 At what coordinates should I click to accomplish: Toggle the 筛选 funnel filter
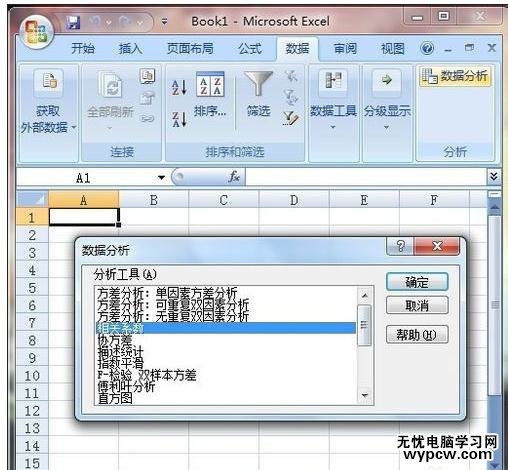point(258,83)
